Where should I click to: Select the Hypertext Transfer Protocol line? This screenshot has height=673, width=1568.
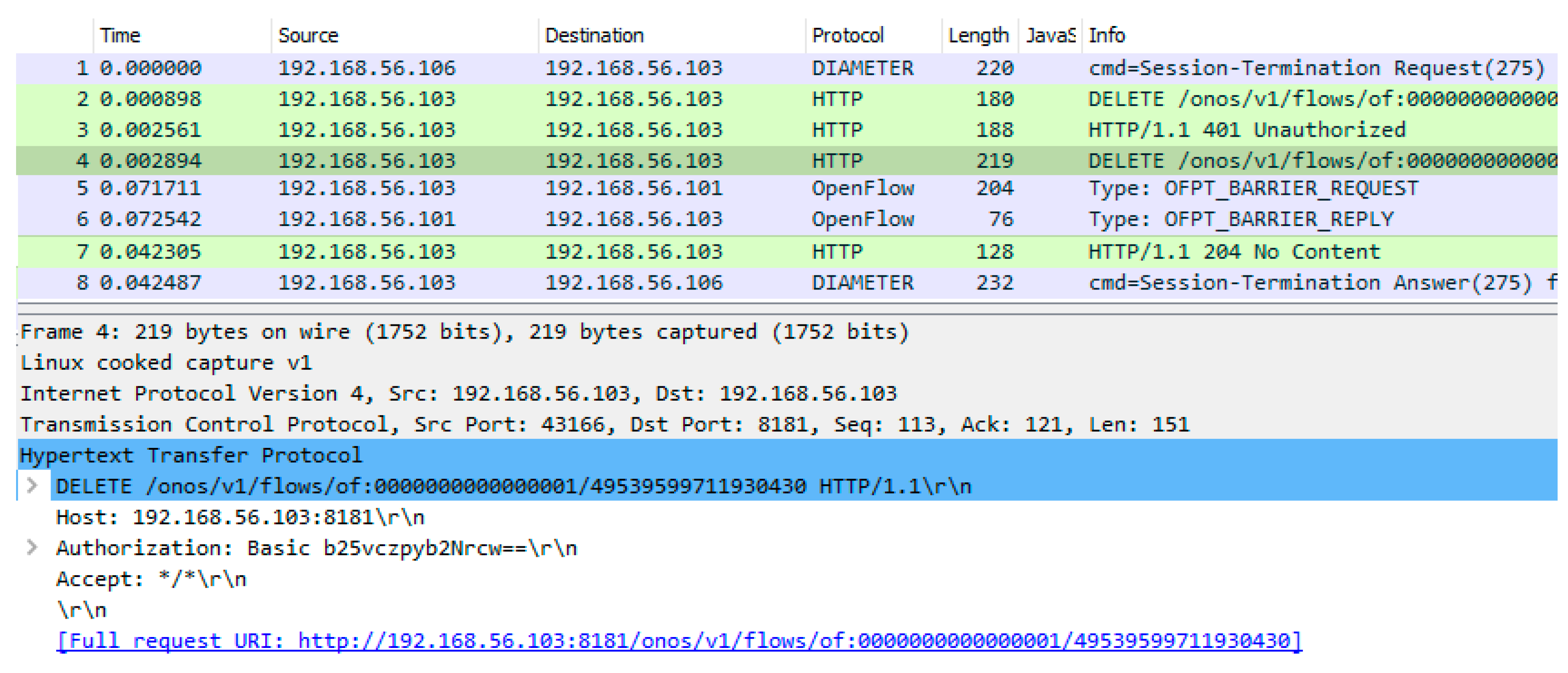pyautogui.click(x=191, y=455)
